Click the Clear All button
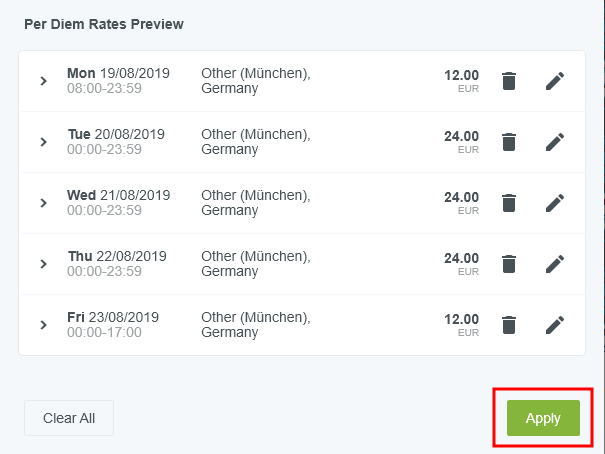 pos(69,418)
